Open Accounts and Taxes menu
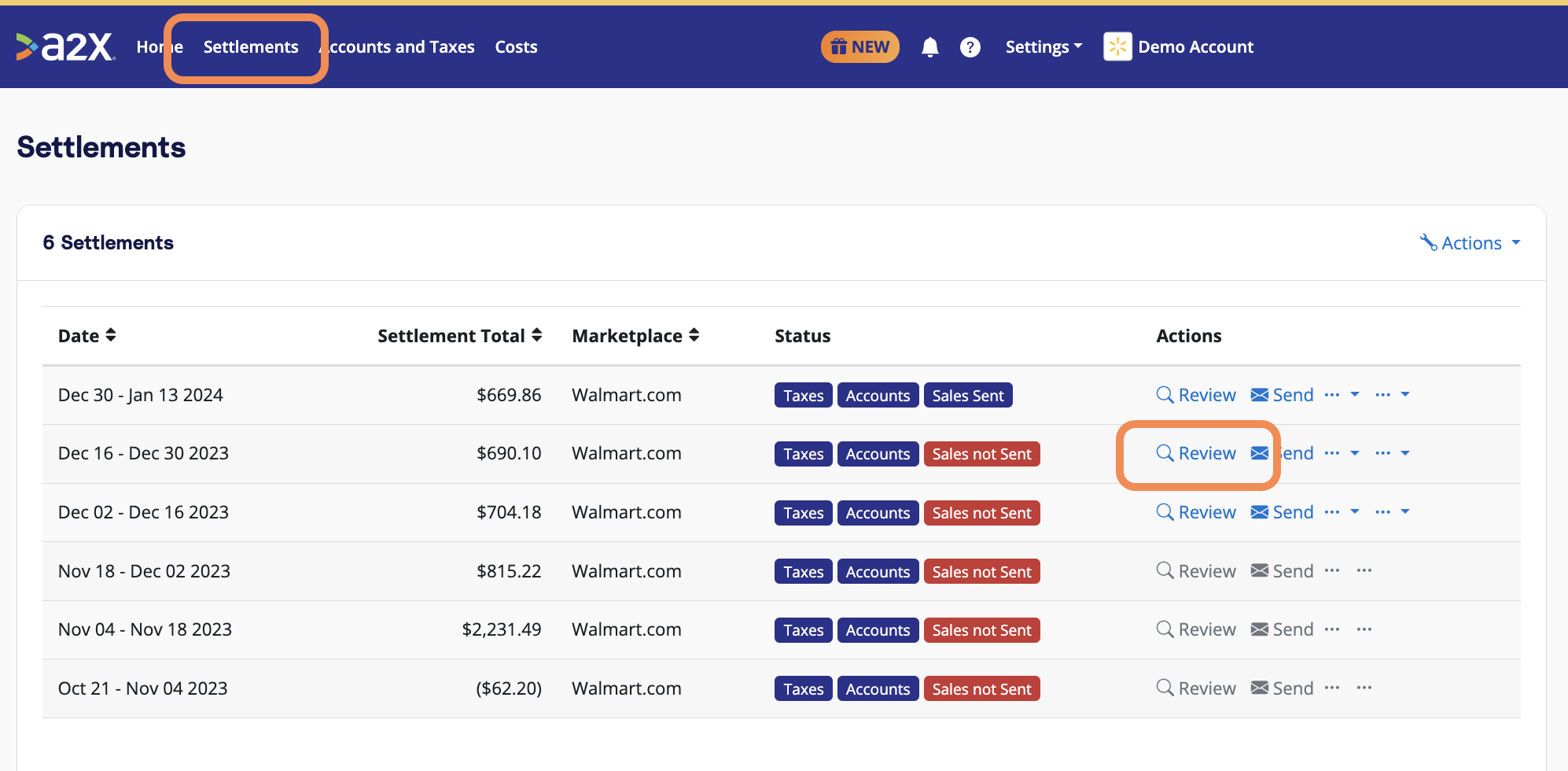 click(396, 46)
